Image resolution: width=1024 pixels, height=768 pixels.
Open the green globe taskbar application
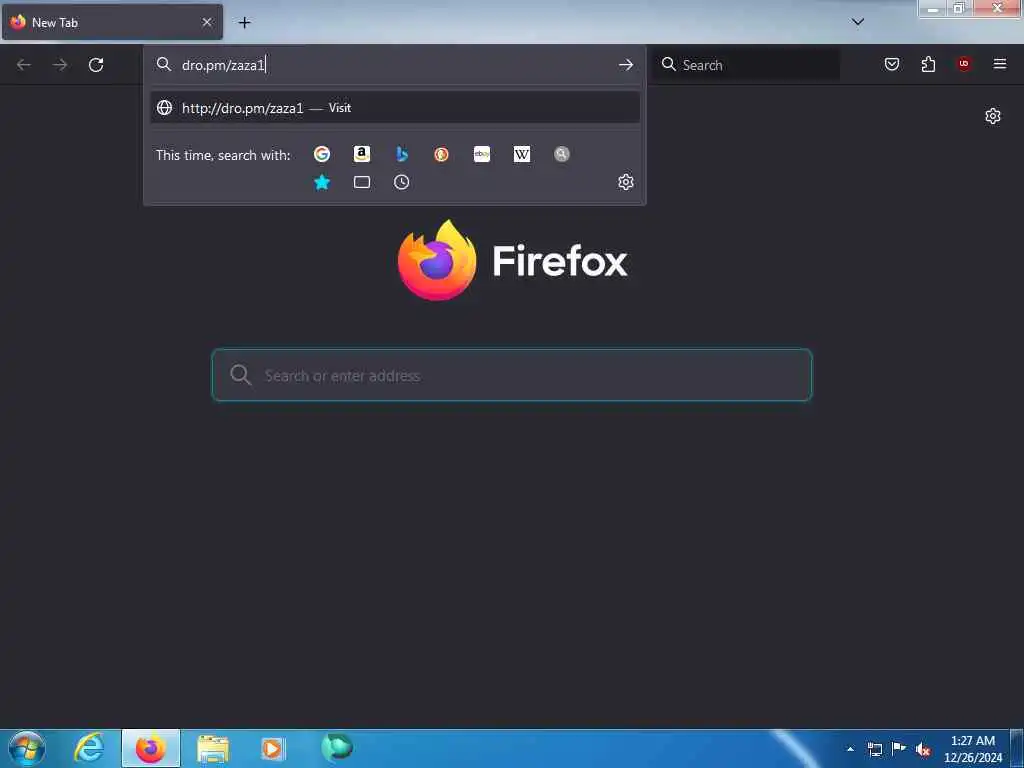(x=337, y=747)
